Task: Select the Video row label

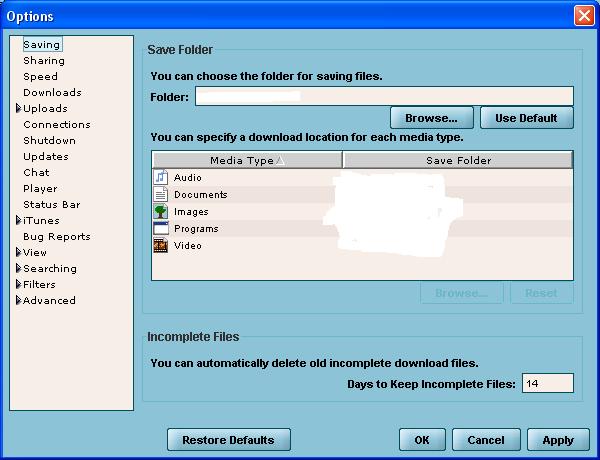Action: [x=188, y=246]
